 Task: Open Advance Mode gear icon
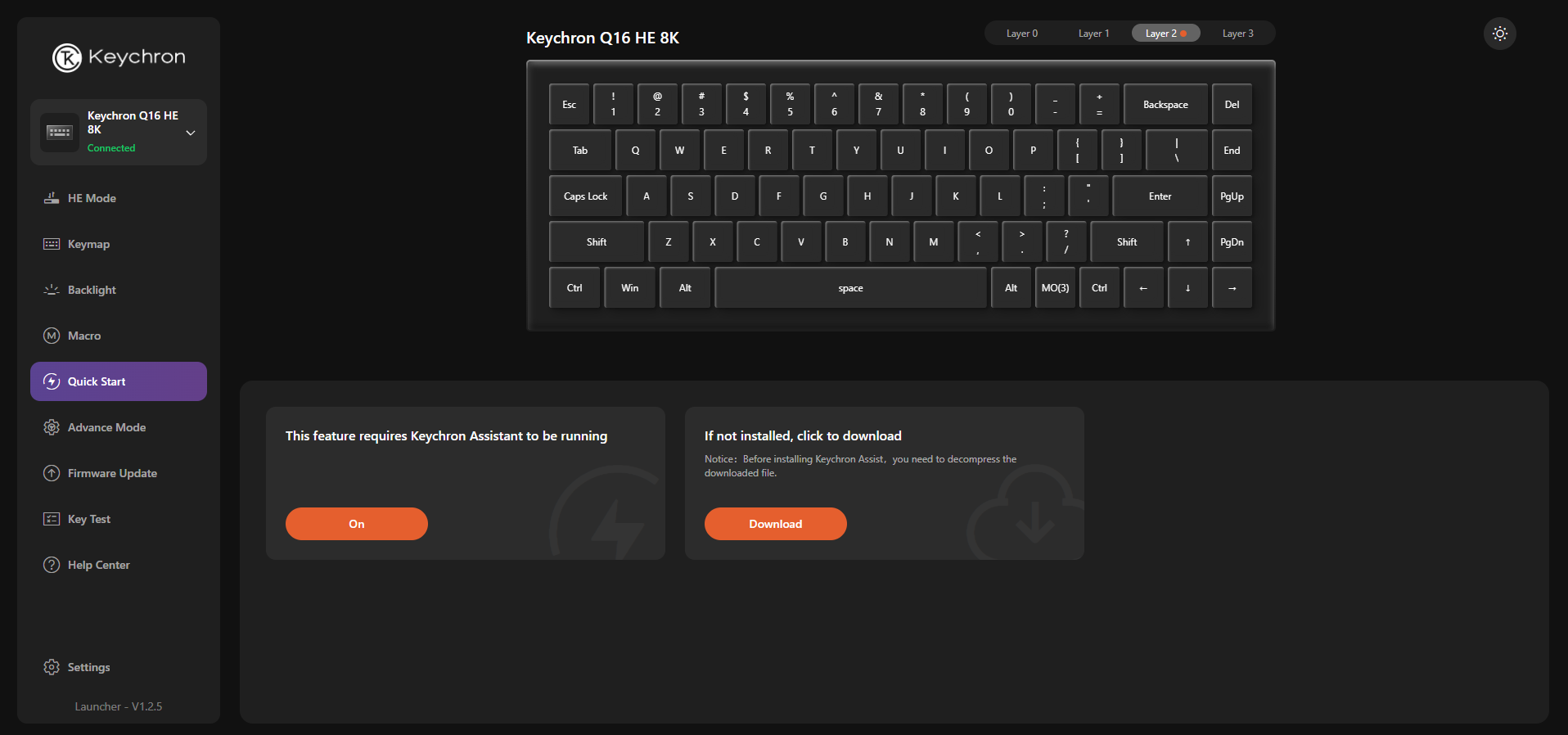tap(52, 427)
